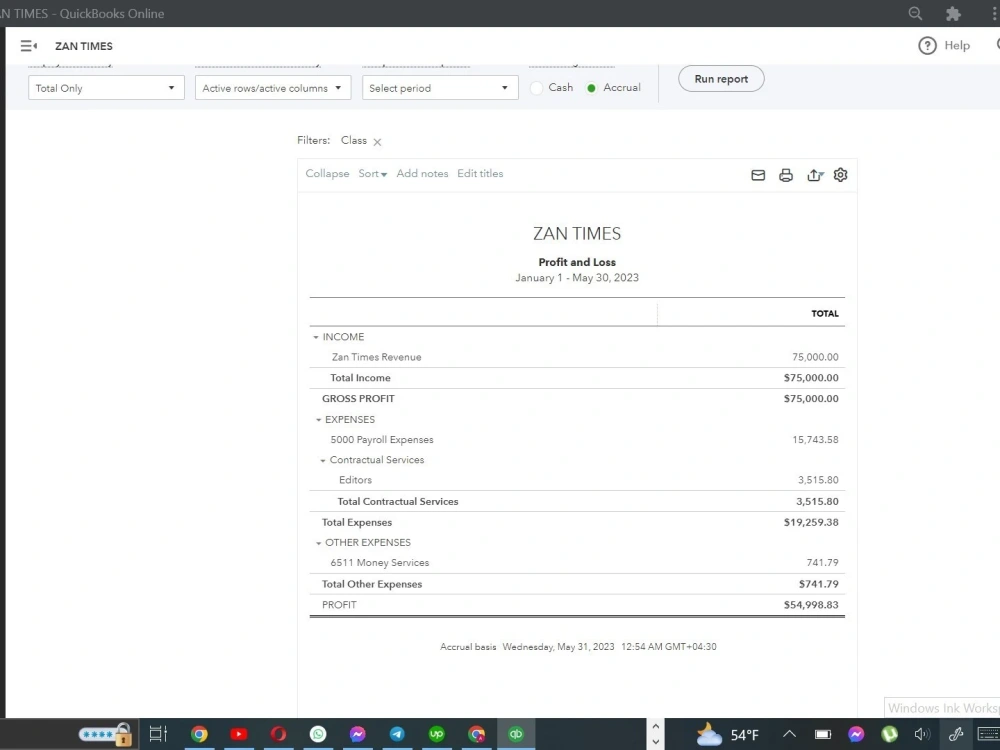
Task: Open the touch keyboard tray icon
Action: coord(989,735)
